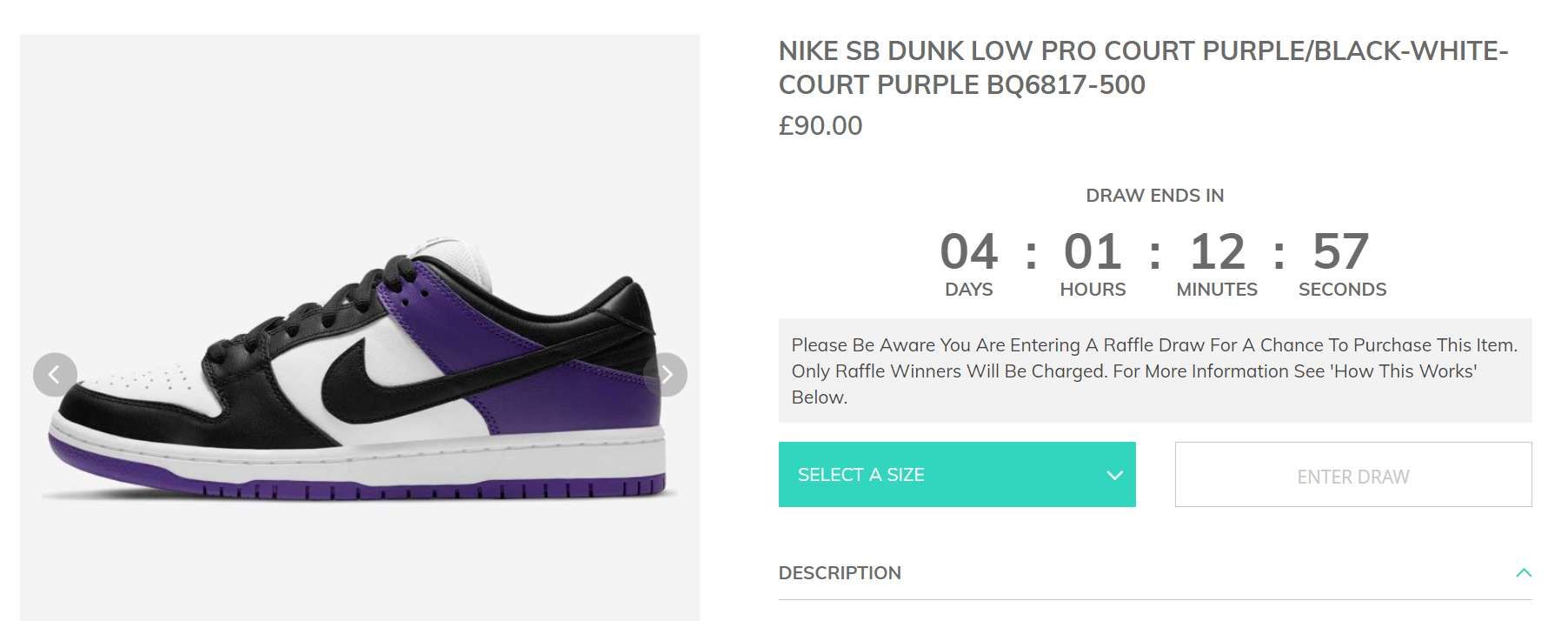The width and height of the screenshot is (1568, 621).
Task: Click the Enter Draw button
Action: tap(1353, 475)
